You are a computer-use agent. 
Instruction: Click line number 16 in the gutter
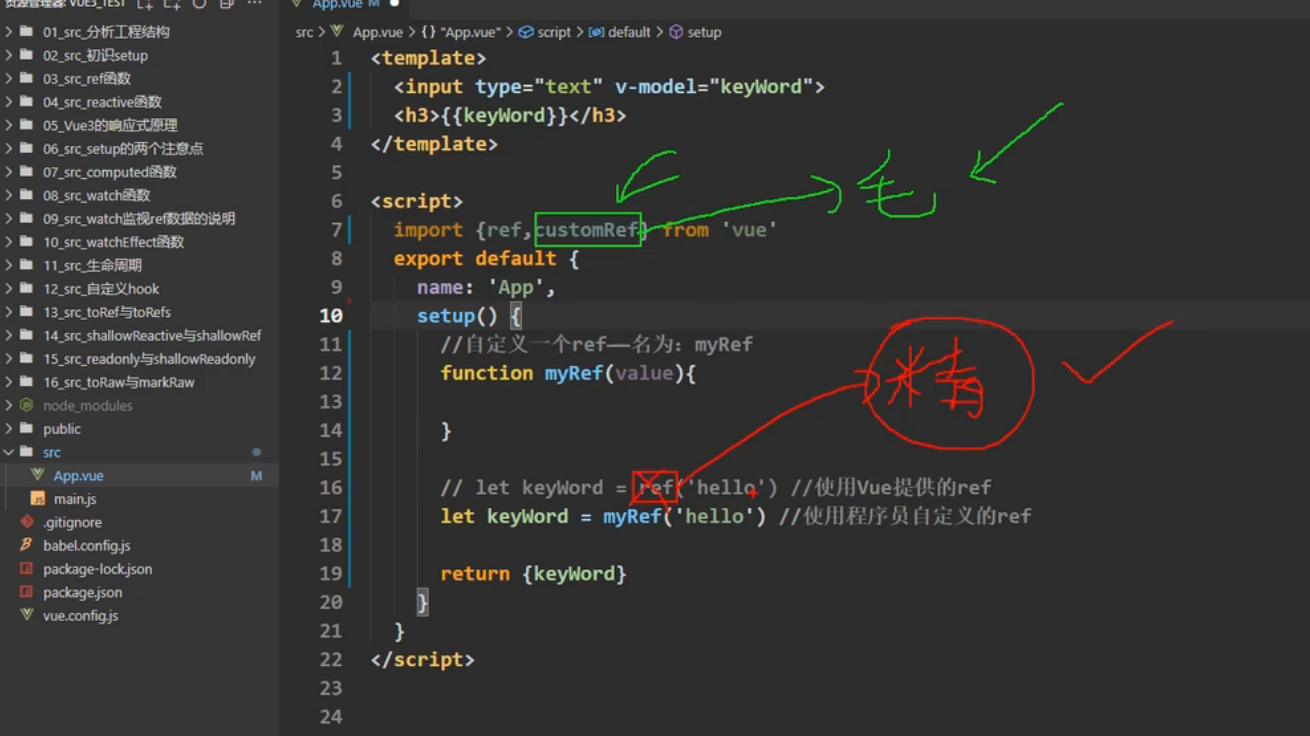tap(330, 487)
